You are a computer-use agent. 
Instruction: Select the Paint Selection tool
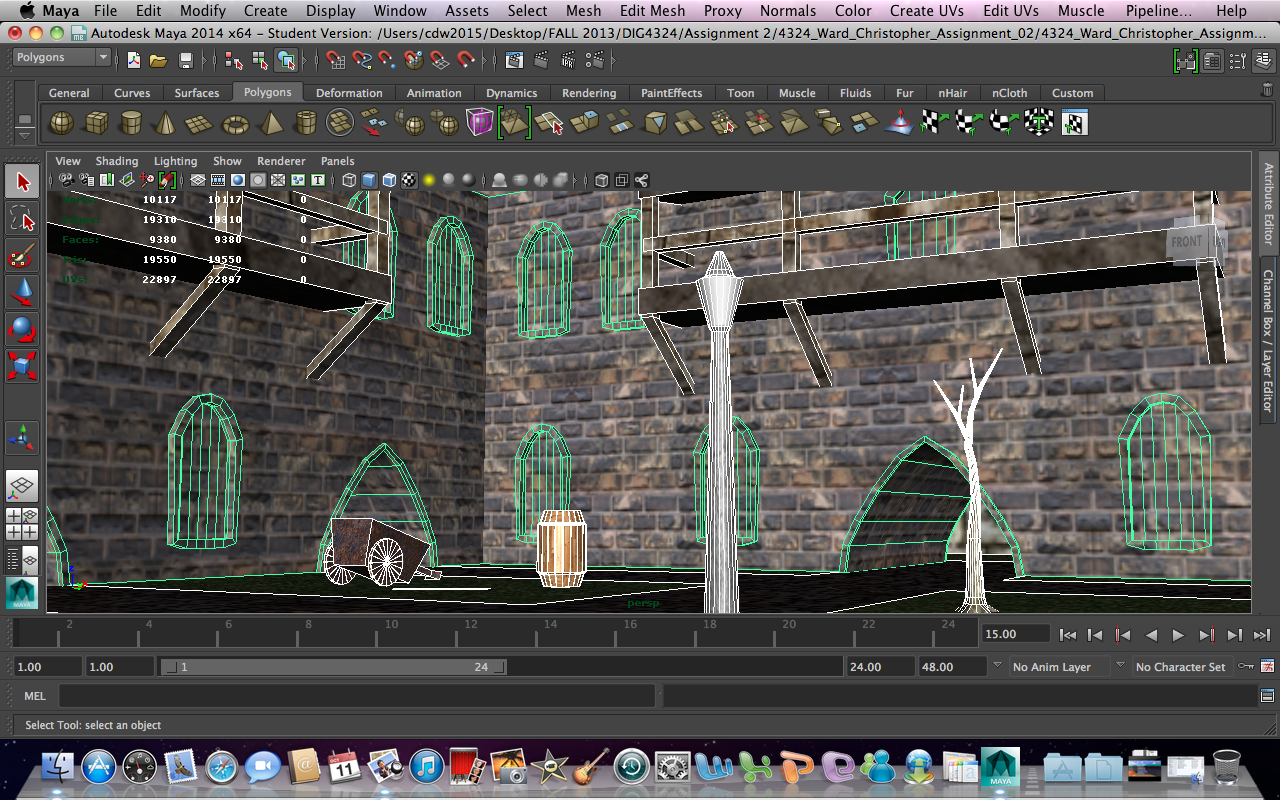pos(22,257)
